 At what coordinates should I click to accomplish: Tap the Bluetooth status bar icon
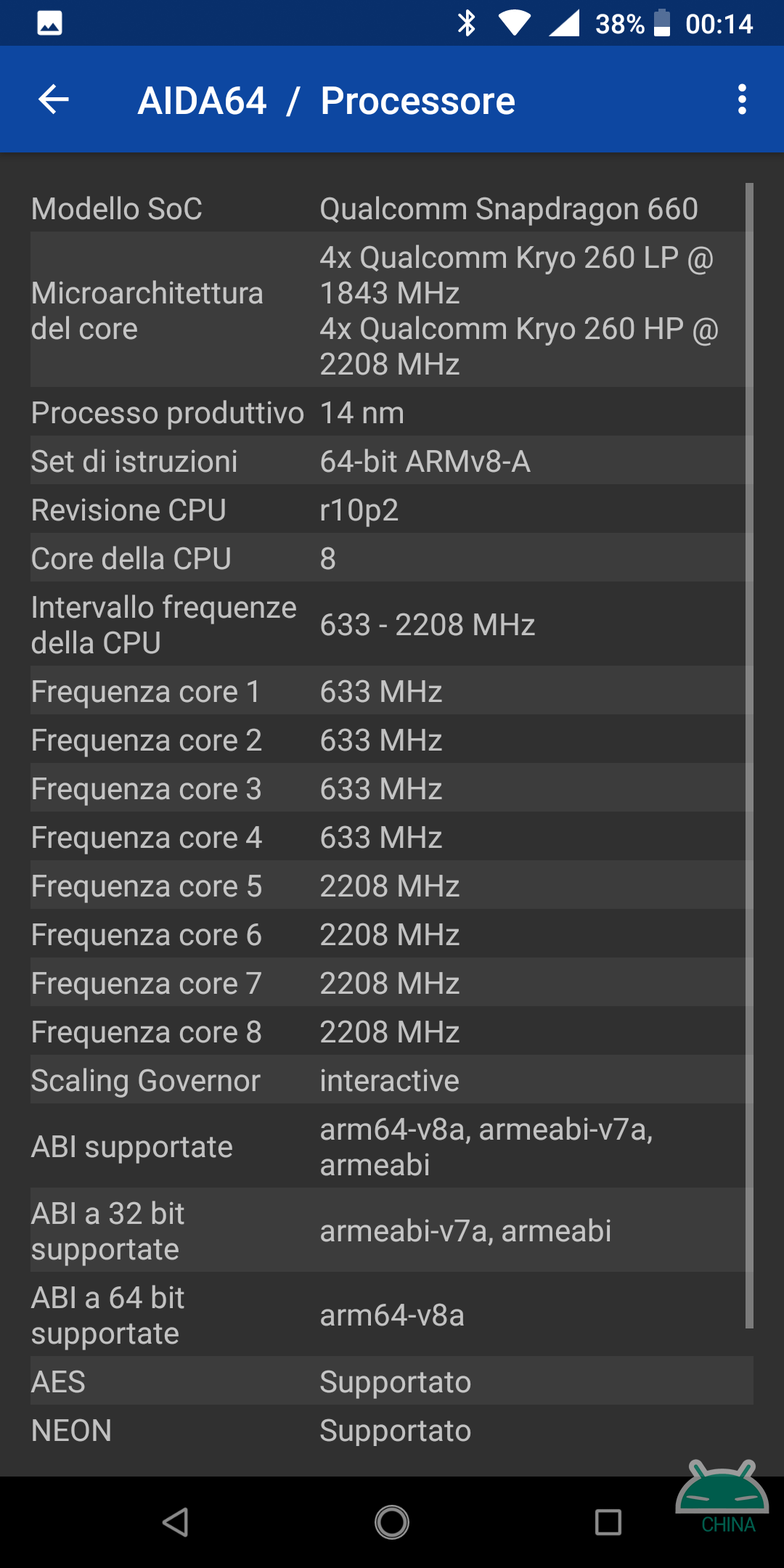[x=467, y=23]
